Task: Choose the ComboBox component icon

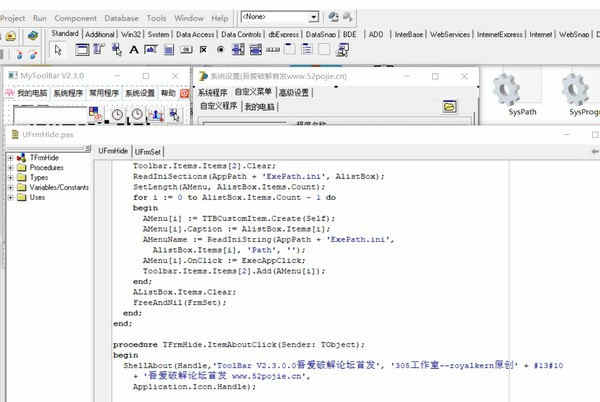Action: tap(255, 50)
